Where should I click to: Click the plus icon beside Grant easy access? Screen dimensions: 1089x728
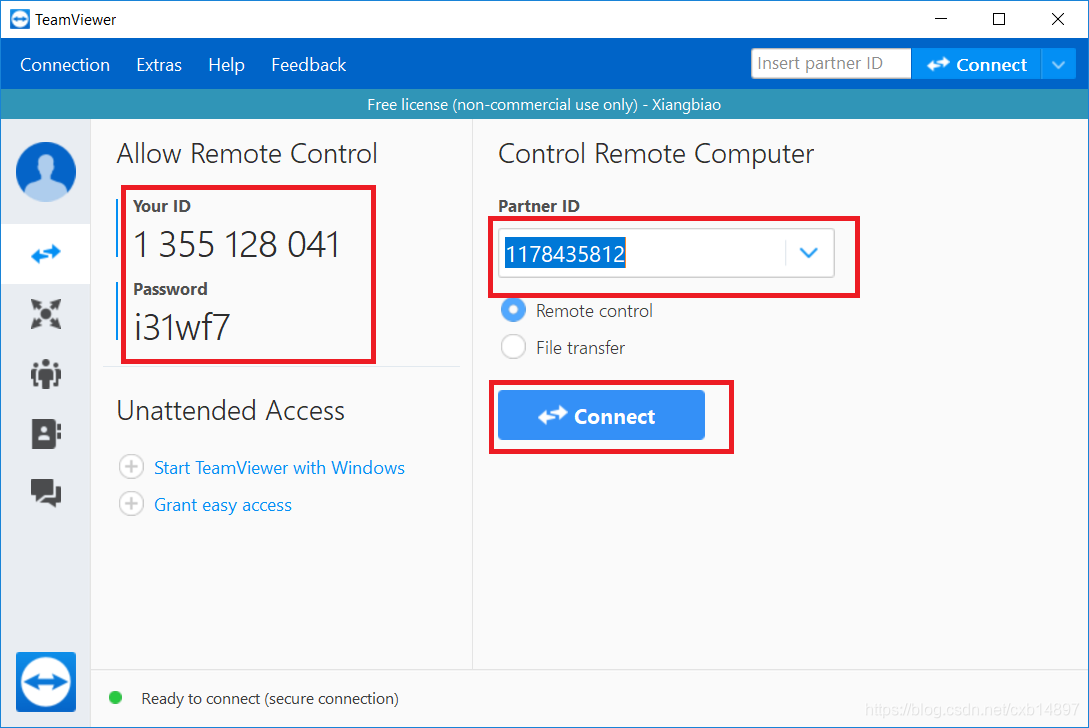pyautogui.click(x=131, y=504)
